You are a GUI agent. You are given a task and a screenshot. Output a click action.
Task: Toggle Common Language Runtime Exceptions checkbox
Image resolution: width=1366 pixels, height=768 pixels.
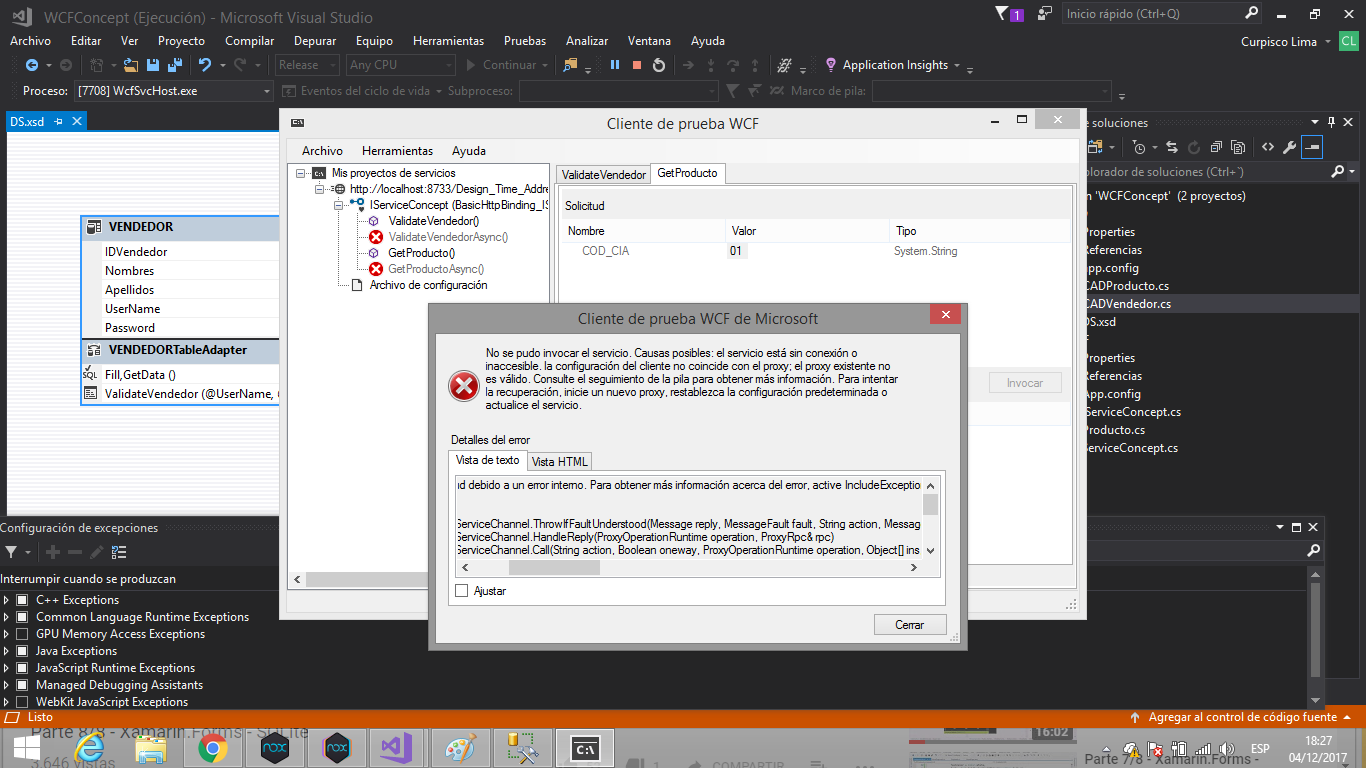coord(22,617)
